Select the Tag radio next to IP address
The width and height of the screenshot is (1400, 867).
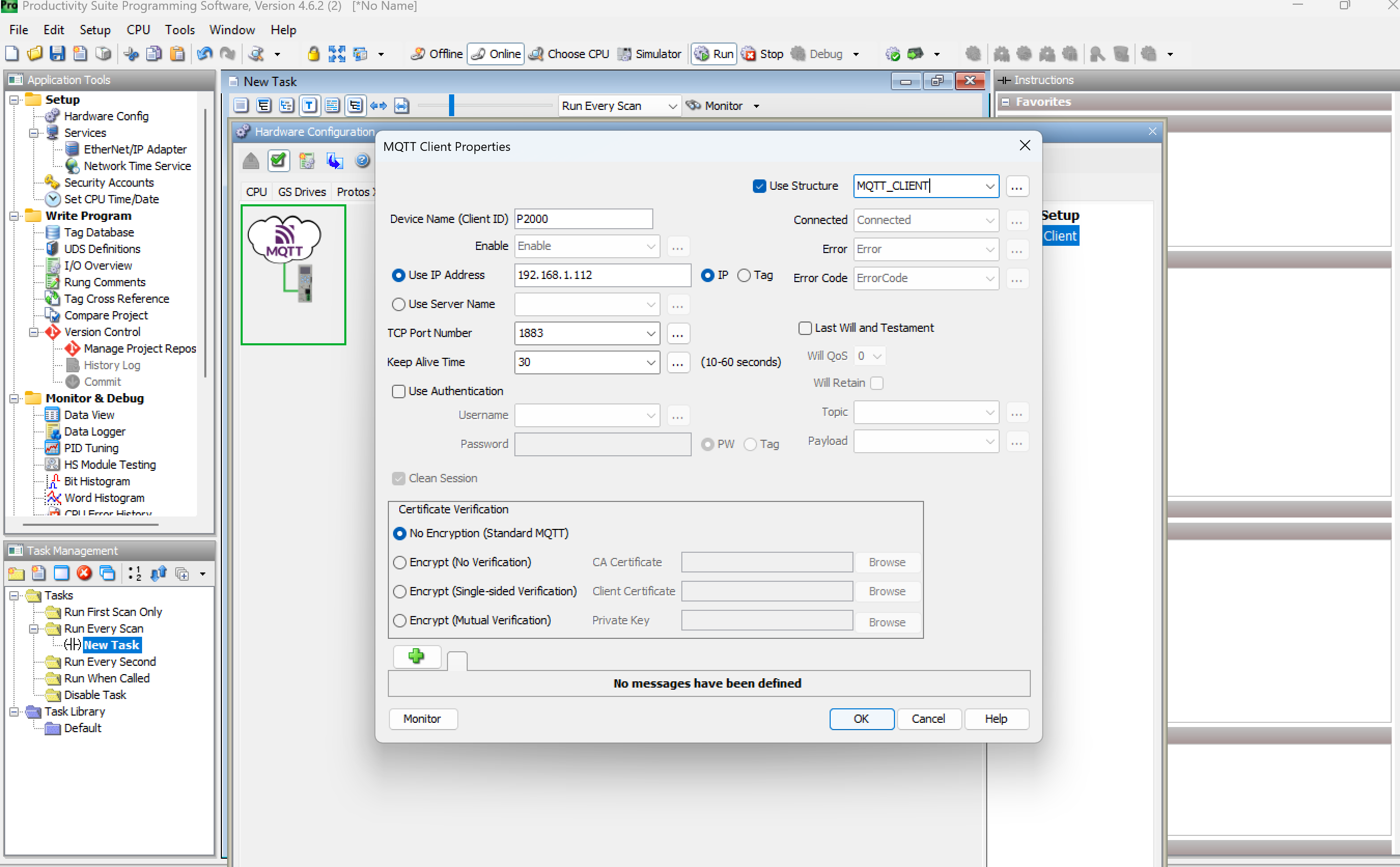744,275
